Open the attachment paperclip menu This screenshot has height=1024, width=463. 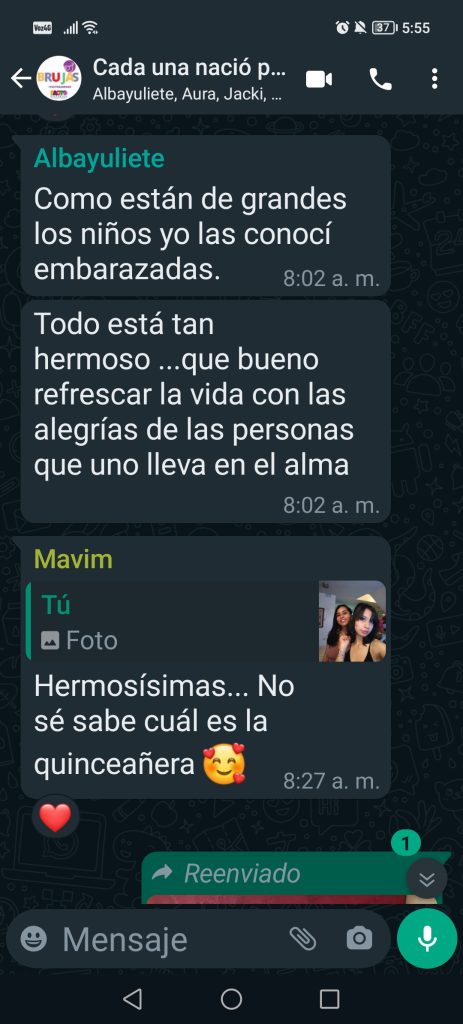(302, 939)
